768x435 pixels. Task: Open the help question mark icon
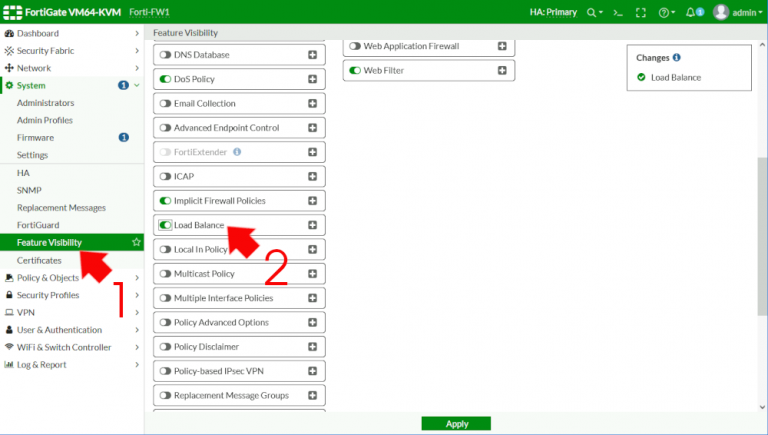[x=664, y=13]
